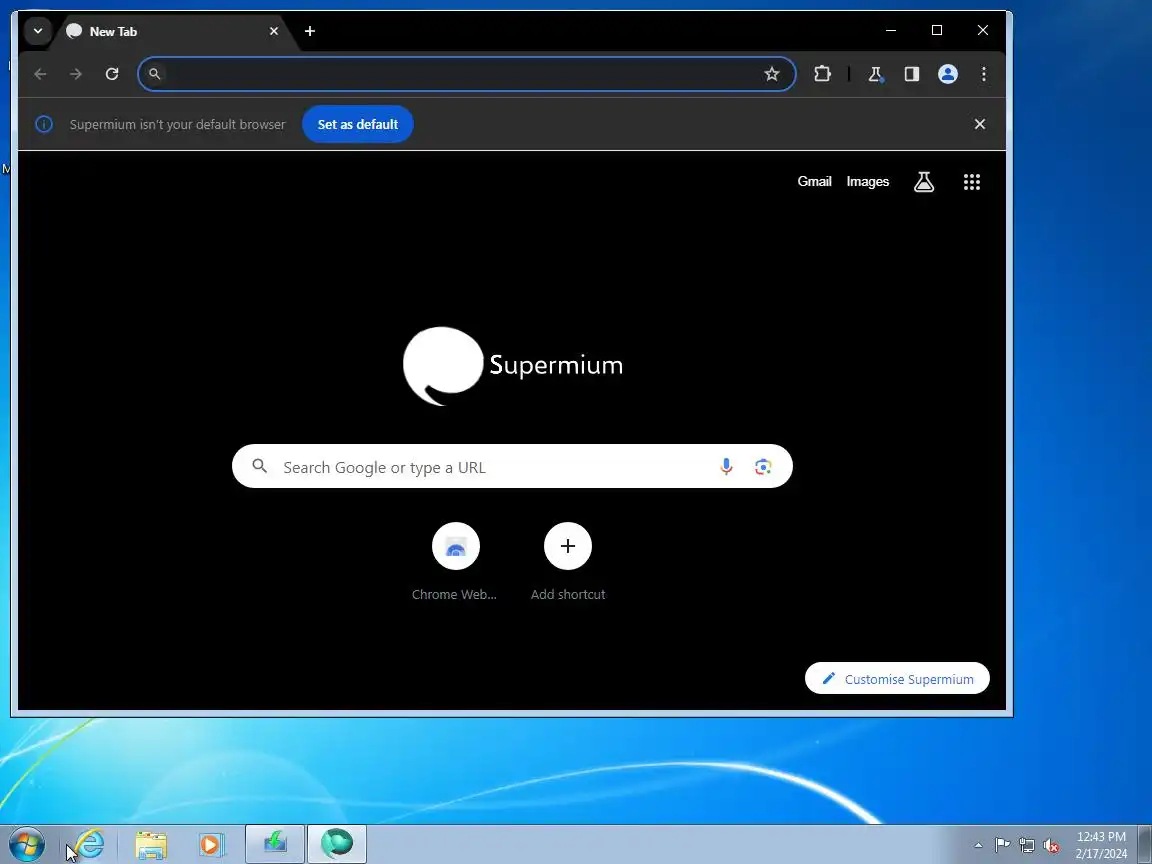The image size is (1152, 864).
Task: Open the tab search dropdown arrow
Action: click(37, 31)
